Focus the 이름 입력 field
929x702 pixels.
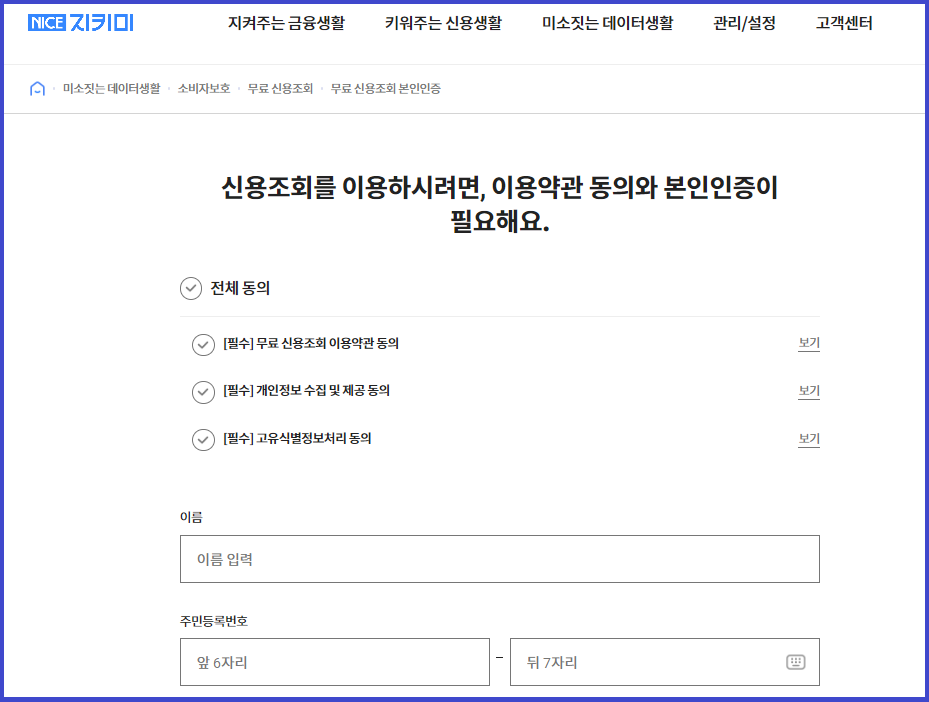point(499,559)
